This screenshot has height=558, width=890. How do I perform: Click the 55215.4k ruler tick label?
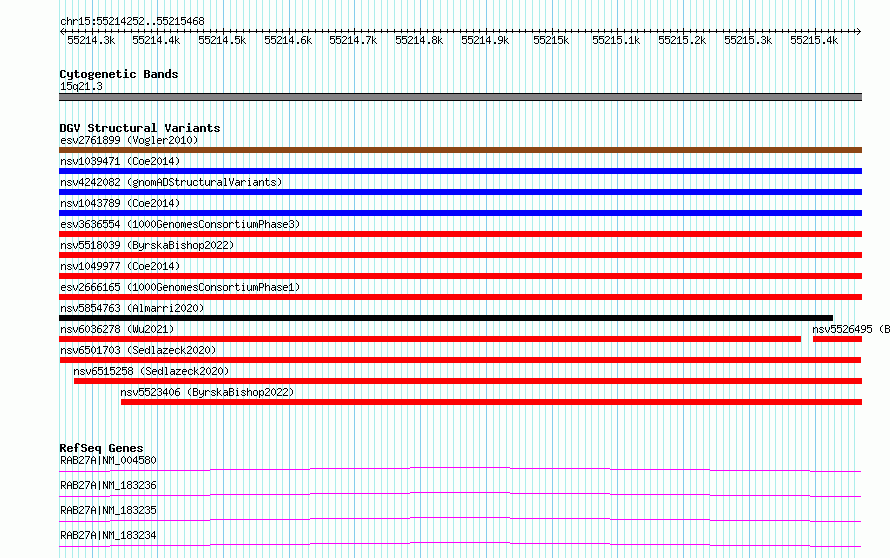[813, 40]
